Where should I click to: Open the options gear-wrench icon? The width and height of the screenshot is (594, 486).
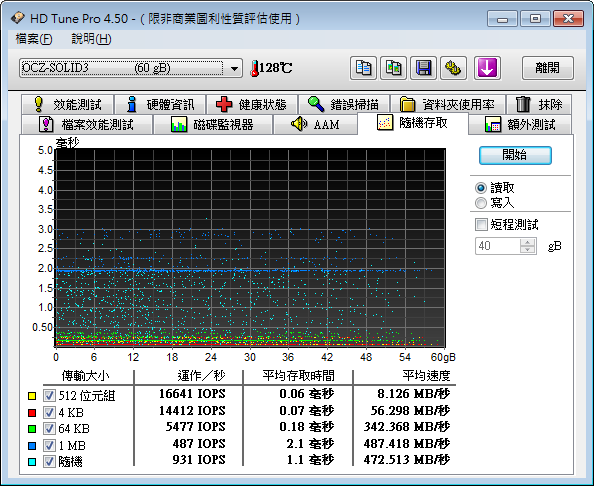click(453, 68)
